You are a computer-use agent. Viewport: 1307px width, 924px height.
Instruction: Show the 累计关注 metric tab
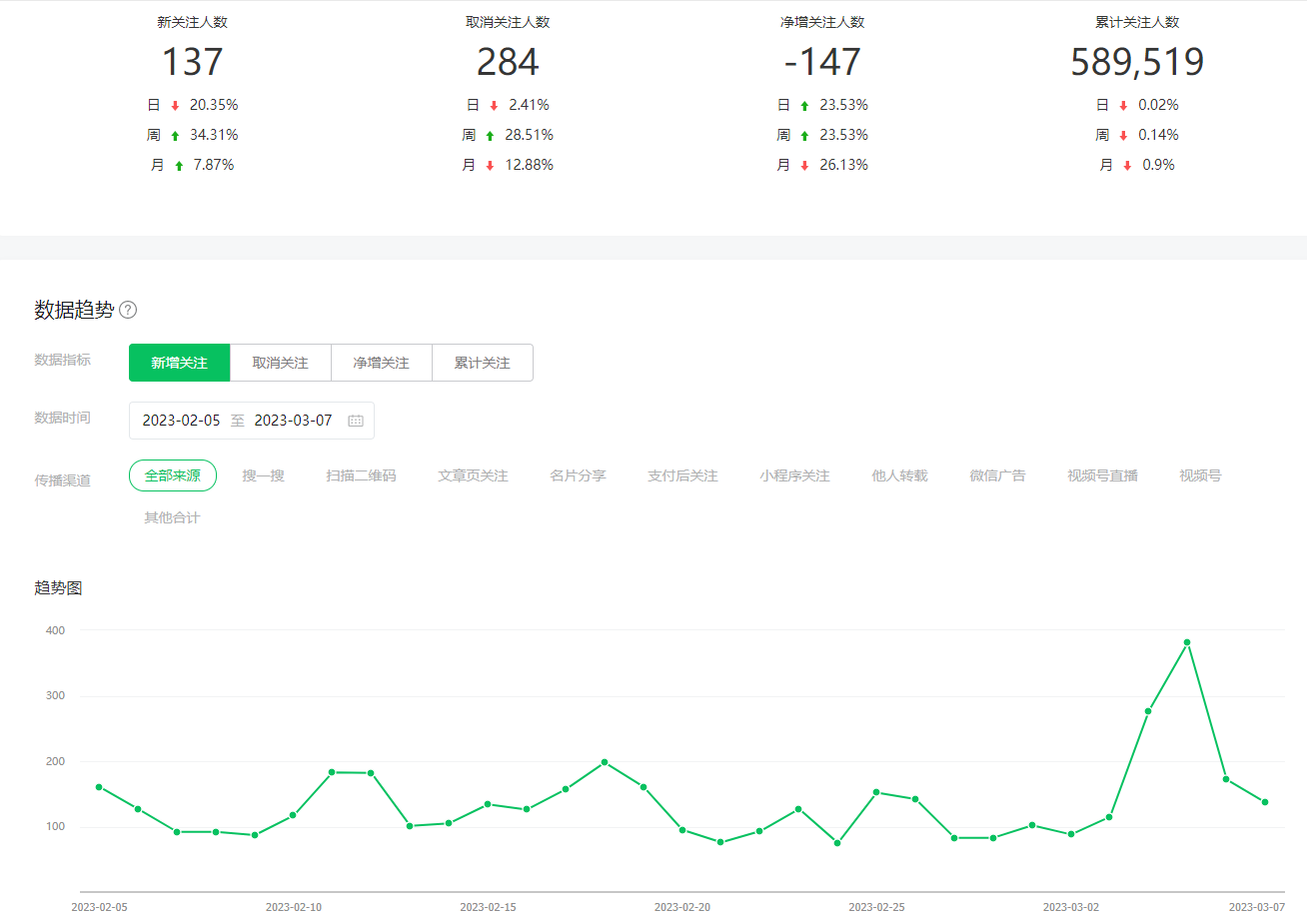point(483,363)
